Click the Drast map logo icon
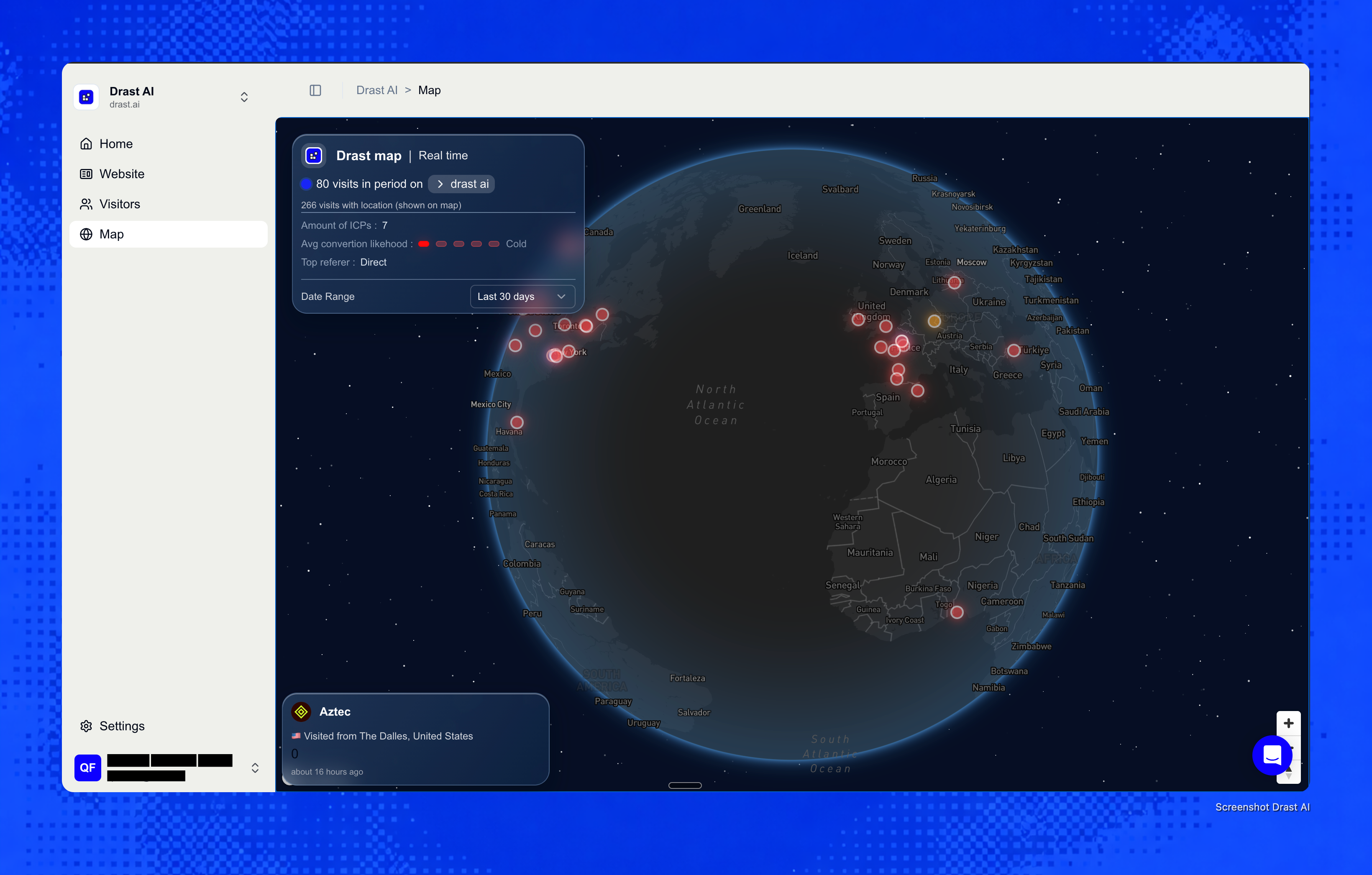This screenshot has width=1372, height=875. pyautogui.click(x=314, y=156)
